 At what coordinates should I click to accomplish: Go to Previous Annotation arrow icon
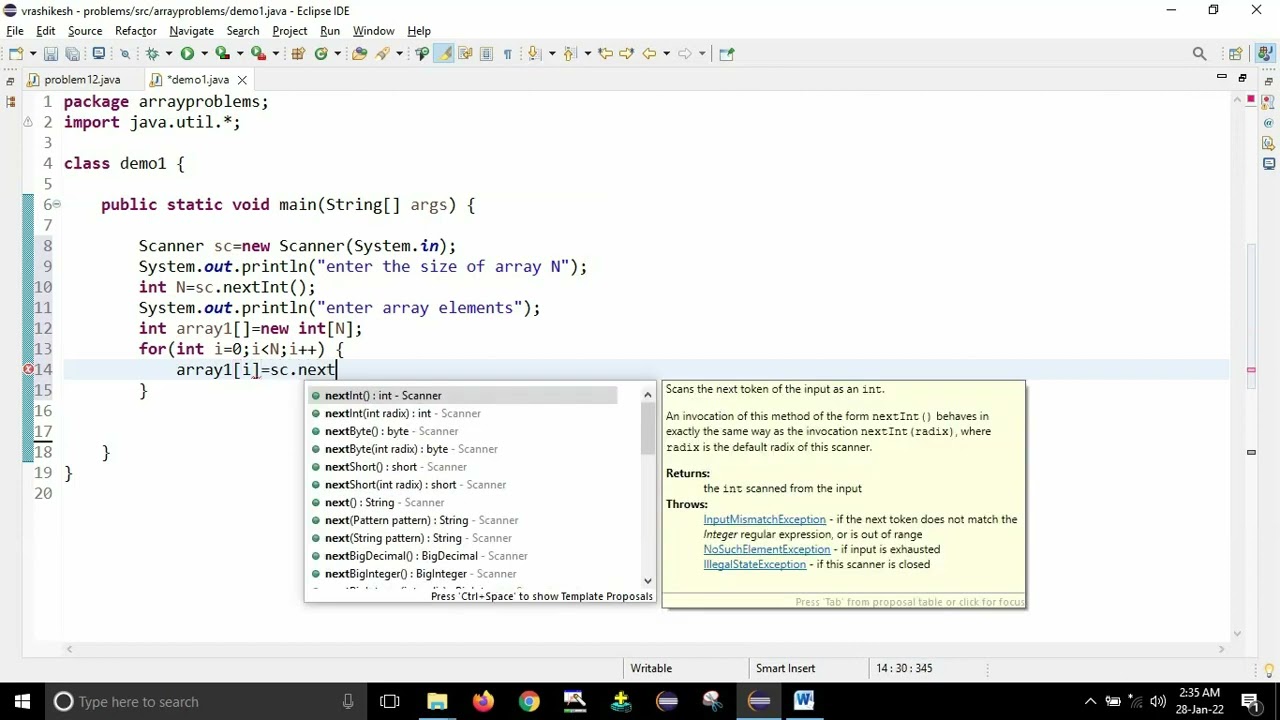pyautogui.click(x=569, y=53)
